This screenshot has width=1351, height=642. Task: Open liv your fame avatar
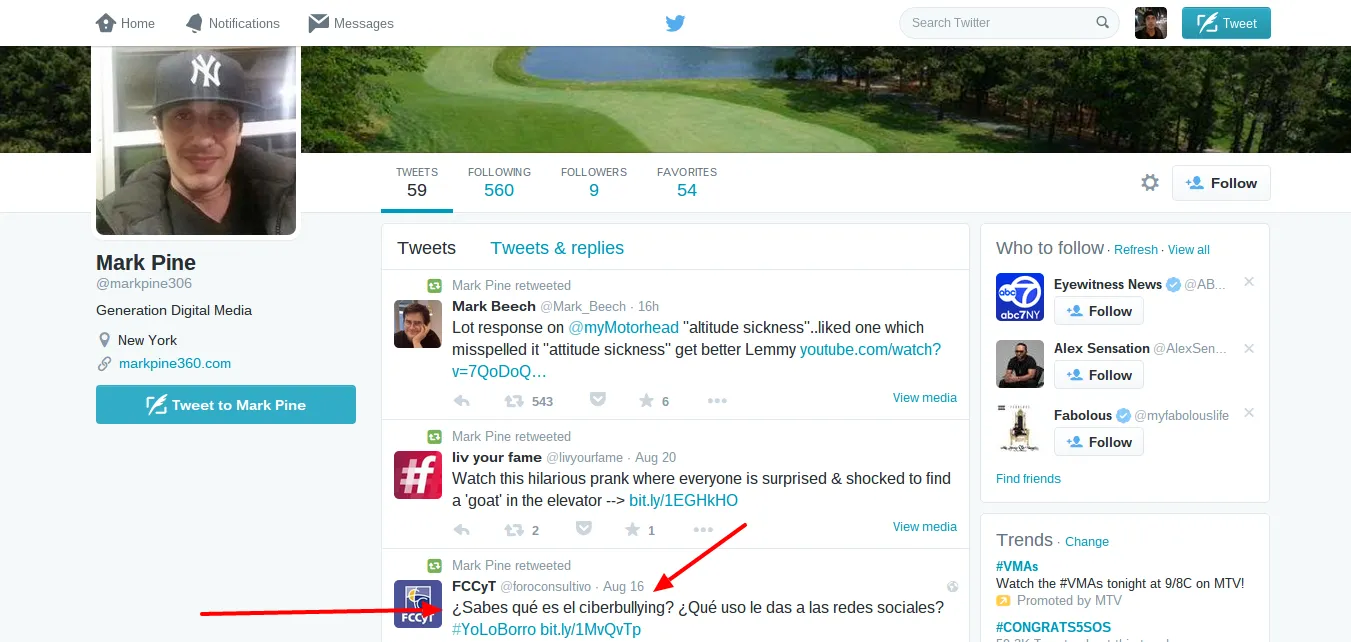(418, 475)
